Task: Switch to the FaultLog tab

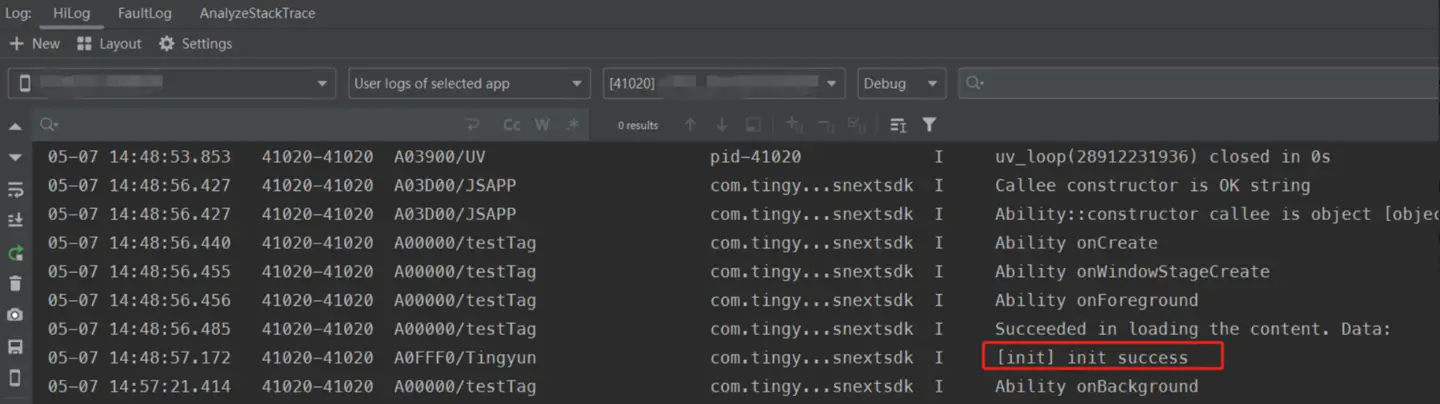Action: click(144, 14)
